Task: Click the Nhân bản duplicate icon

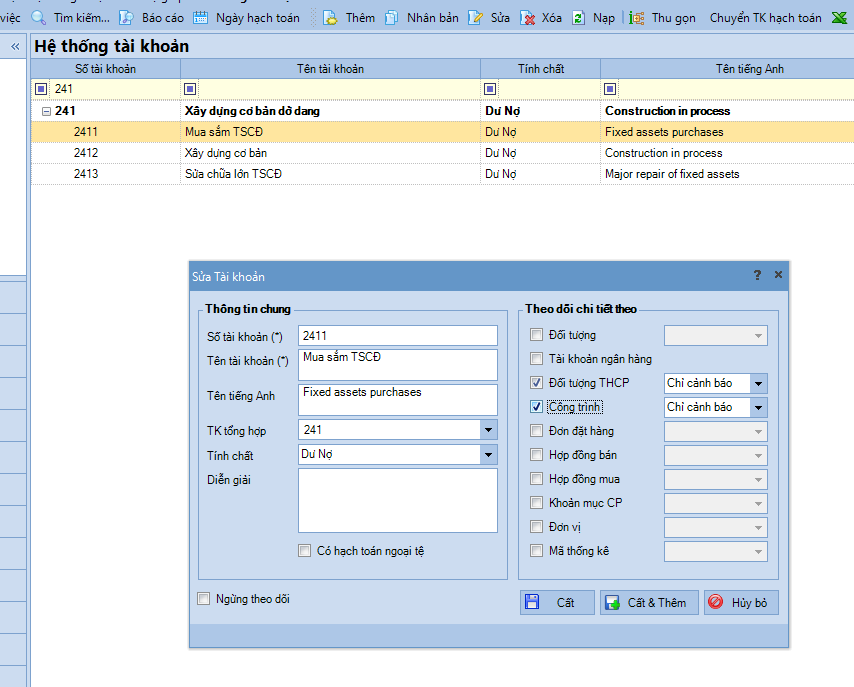Action: [x=391, y=18]
